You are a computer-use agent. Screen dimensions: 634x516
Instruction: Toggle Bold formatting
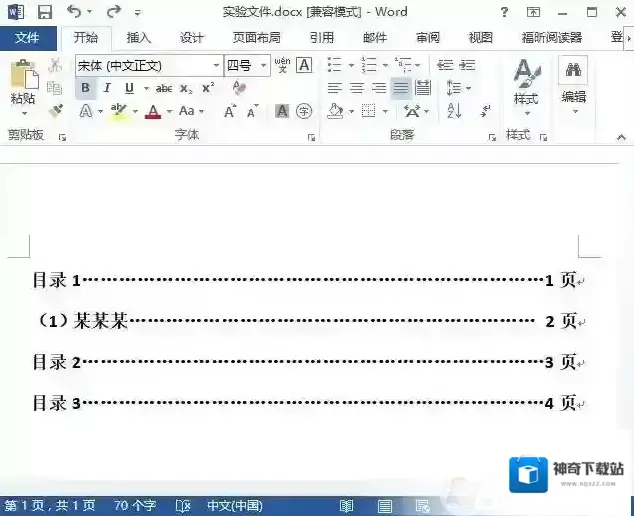click(85, 88)
